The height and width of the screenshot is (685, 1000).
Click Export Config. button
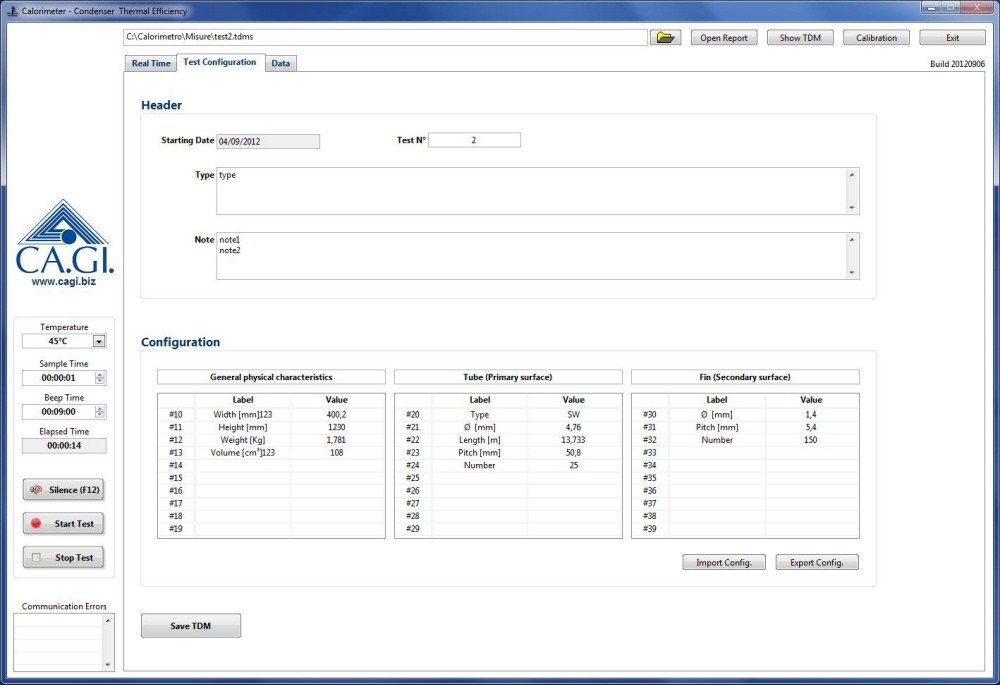pyautogui.click(x=817, y=563)
